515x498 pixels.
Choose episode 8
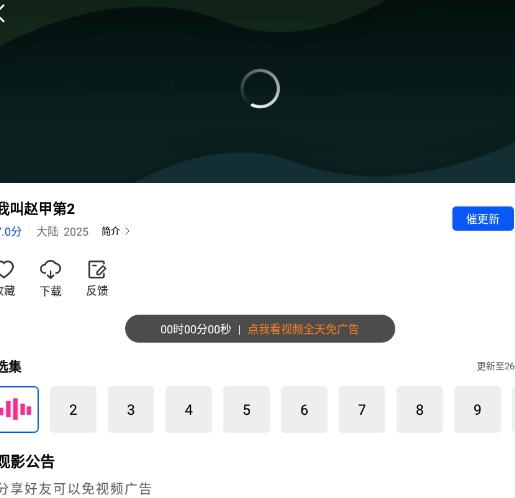point(420,409)
